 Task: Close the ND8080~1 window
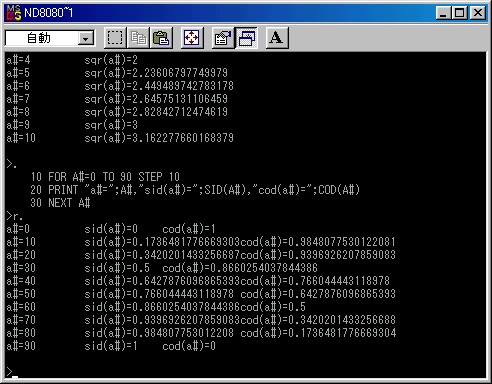coord(478,13)
